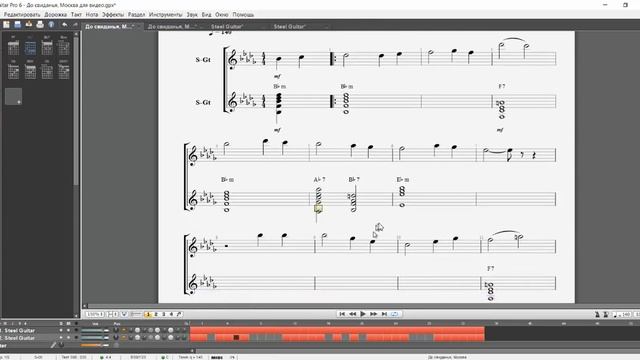Adjust track 1 volume slider
Image resolution: width=640 pixels, height=360 pixels.
pyautogui.click(x=95, y=330)
